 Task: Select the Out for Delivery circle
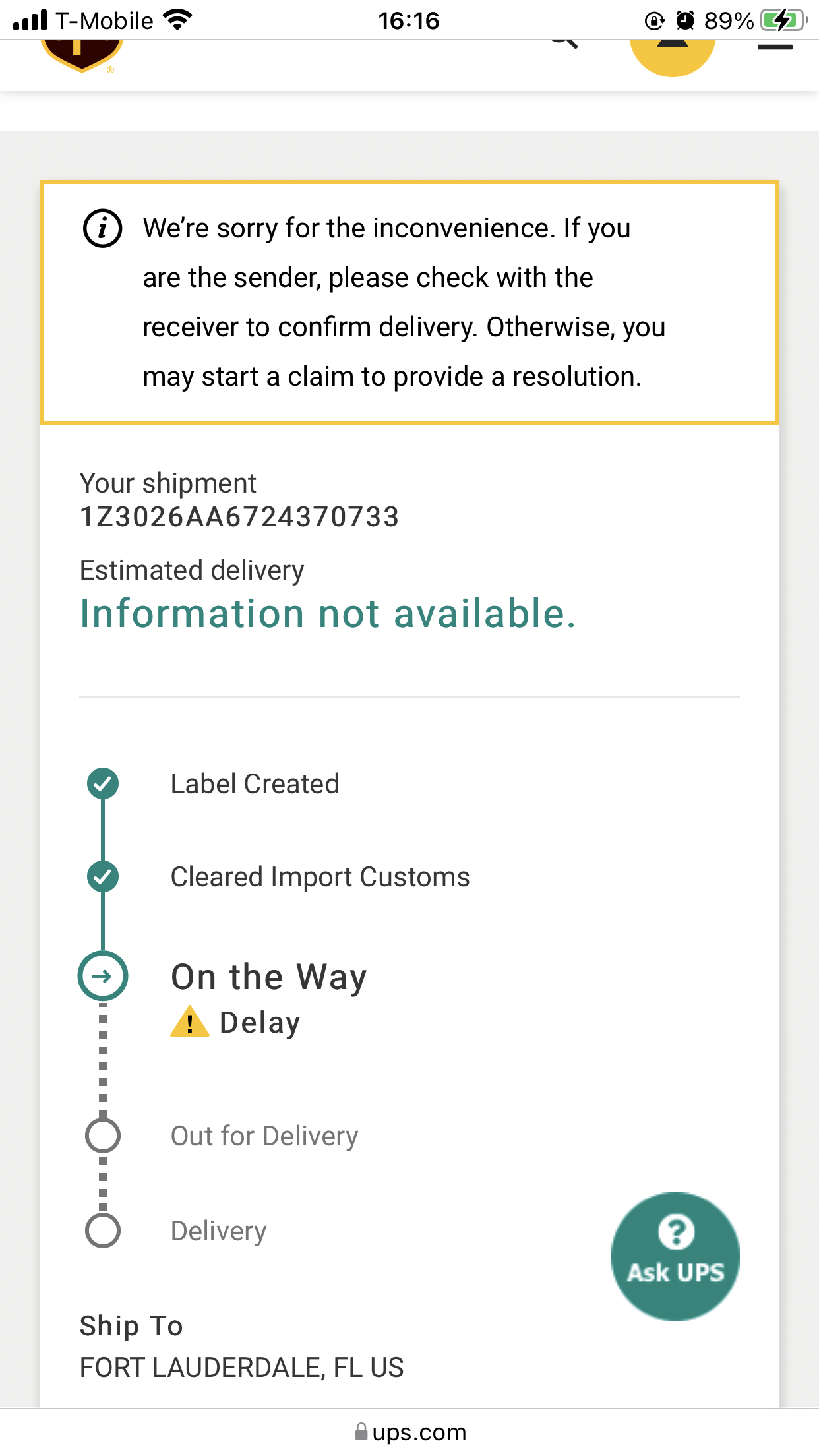pos(103,1136)
